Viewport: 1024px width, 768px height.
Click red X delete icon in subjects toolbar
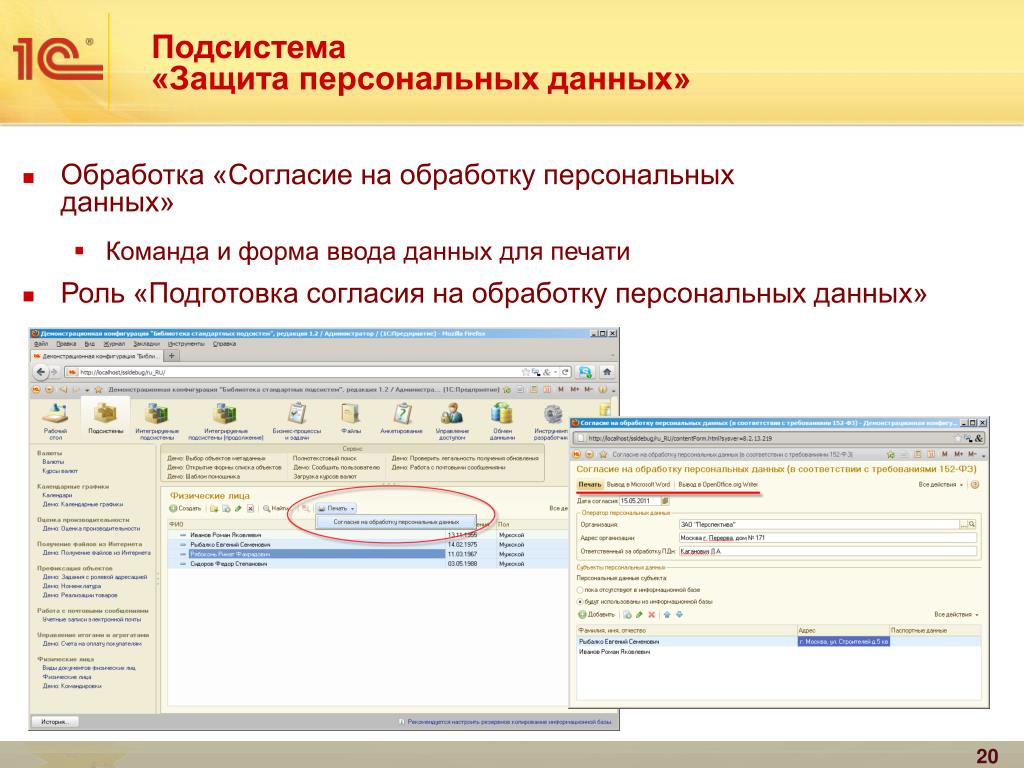651,615
